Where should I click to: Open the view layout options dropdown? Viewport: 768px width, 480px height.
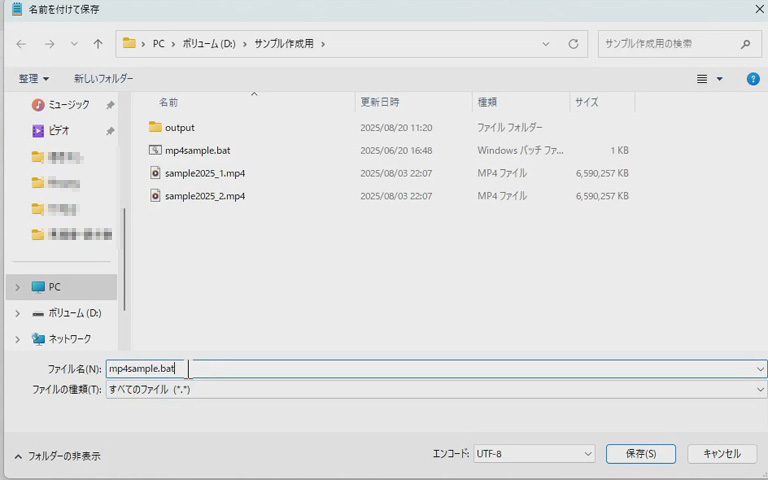coord(709,78)
